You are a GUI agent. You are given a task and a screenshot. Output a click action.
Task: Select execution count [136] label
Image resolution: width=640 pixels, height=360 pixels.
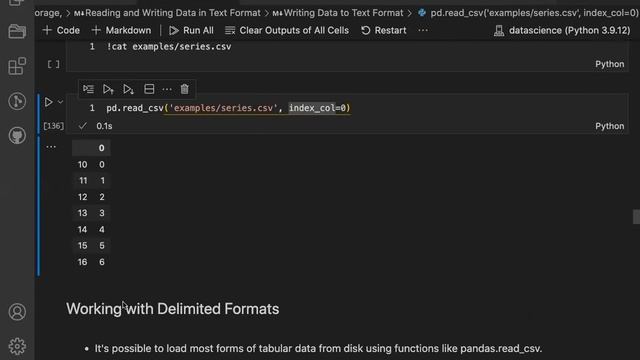[x=53, y=126]
